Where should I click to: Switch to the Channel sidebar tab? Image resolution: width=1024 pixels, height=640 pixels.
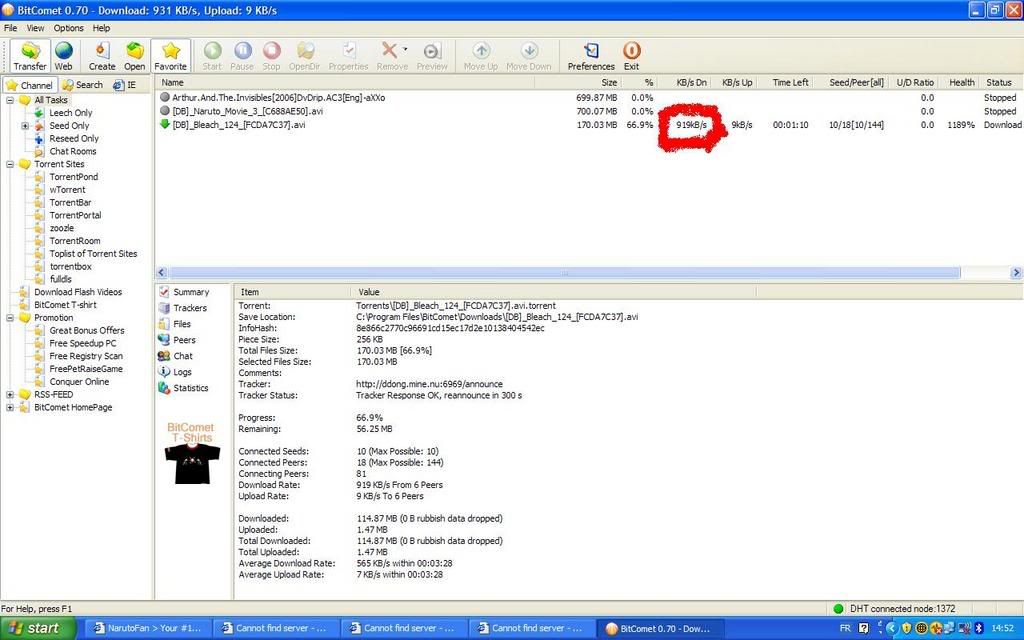click(x=29, y=85)
